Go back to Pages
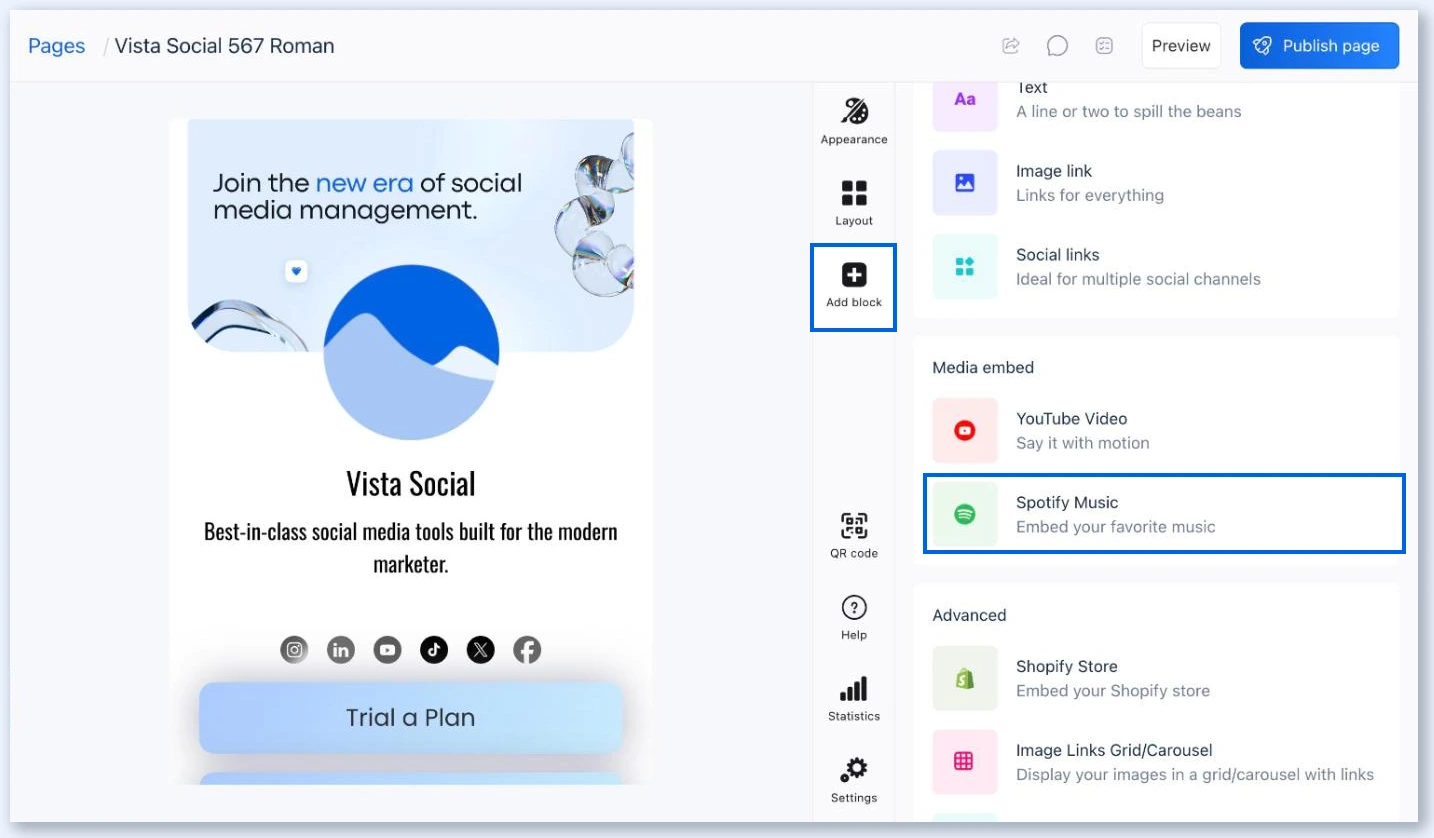Viewport: 1434px width, 838px height. [57, 46]
